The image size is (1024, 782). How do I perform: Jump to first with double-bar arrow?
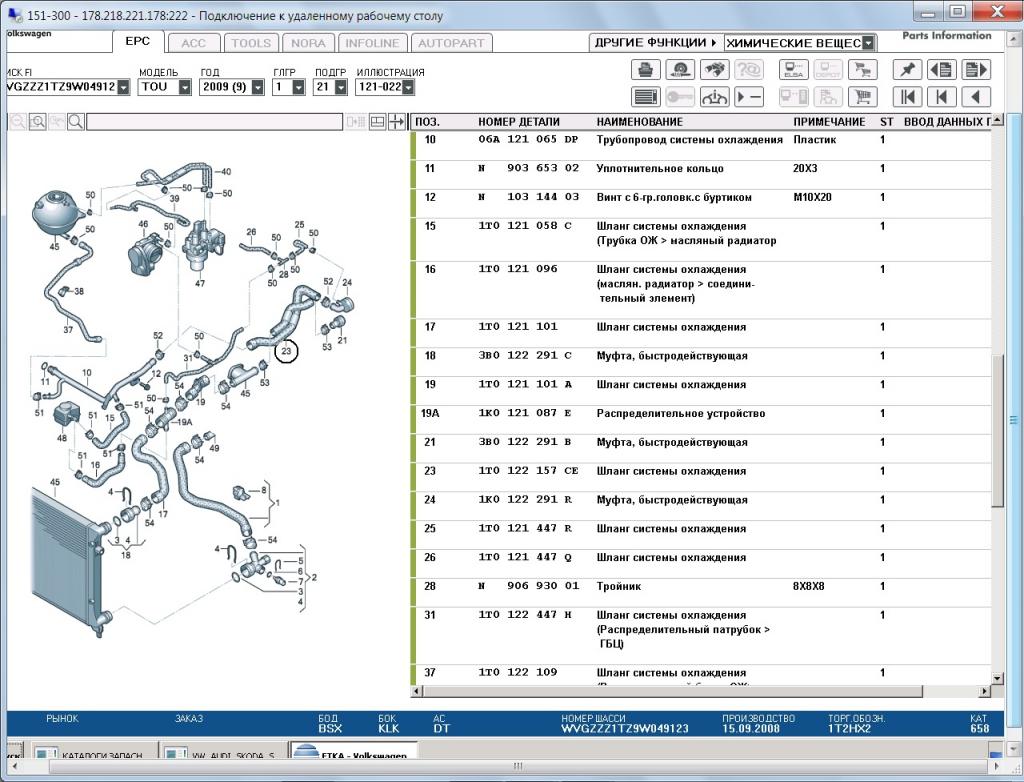coord(907,97)
